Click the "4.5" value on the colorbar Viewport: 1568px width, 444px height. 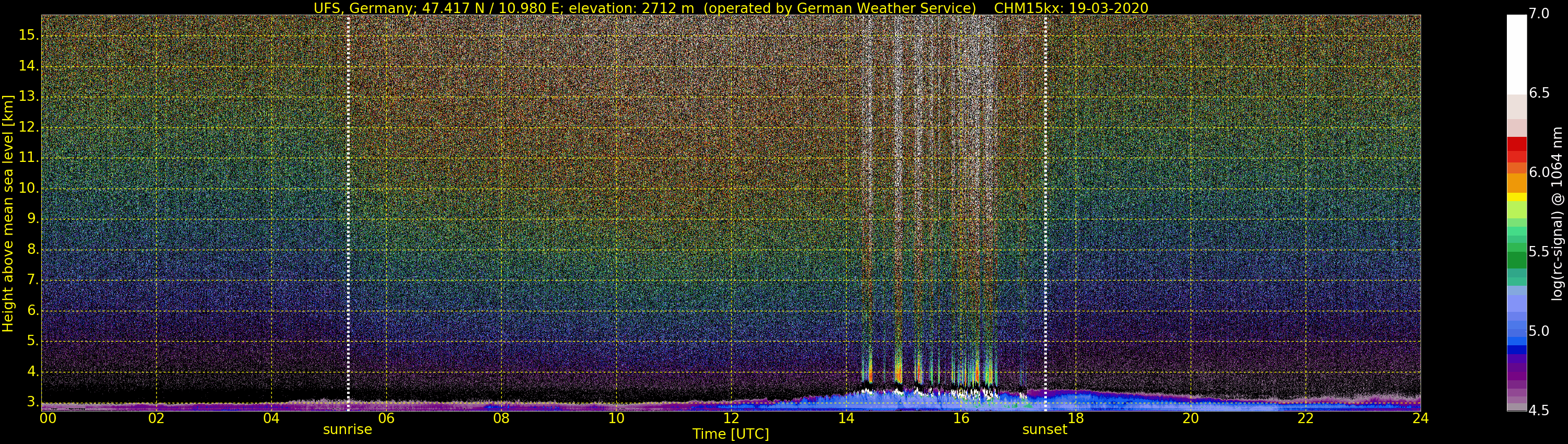(1539, 410)
